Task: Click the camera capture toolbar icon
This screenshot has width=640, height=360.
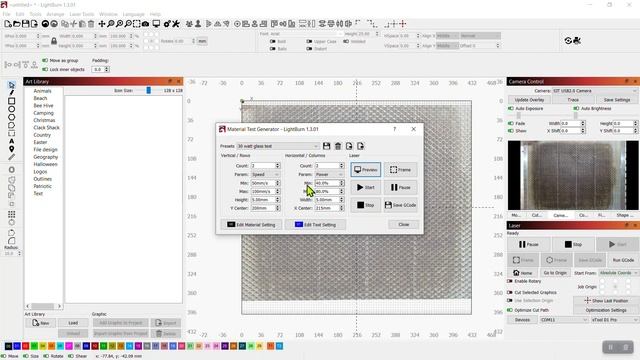Action: coord(145,24)
